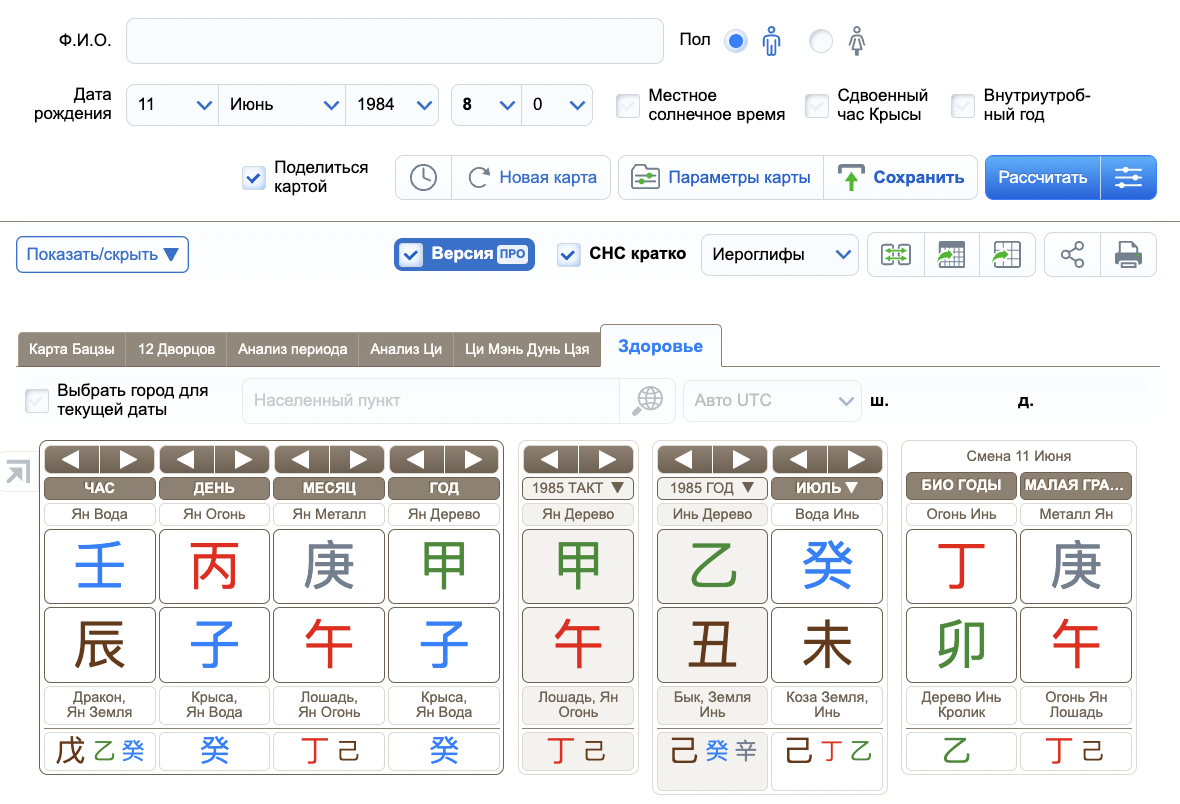This screenshot has height=804, width=1180.
Task: Uncheck the 'Поделиться картой' checkbox
Action: tap(254, 178)
